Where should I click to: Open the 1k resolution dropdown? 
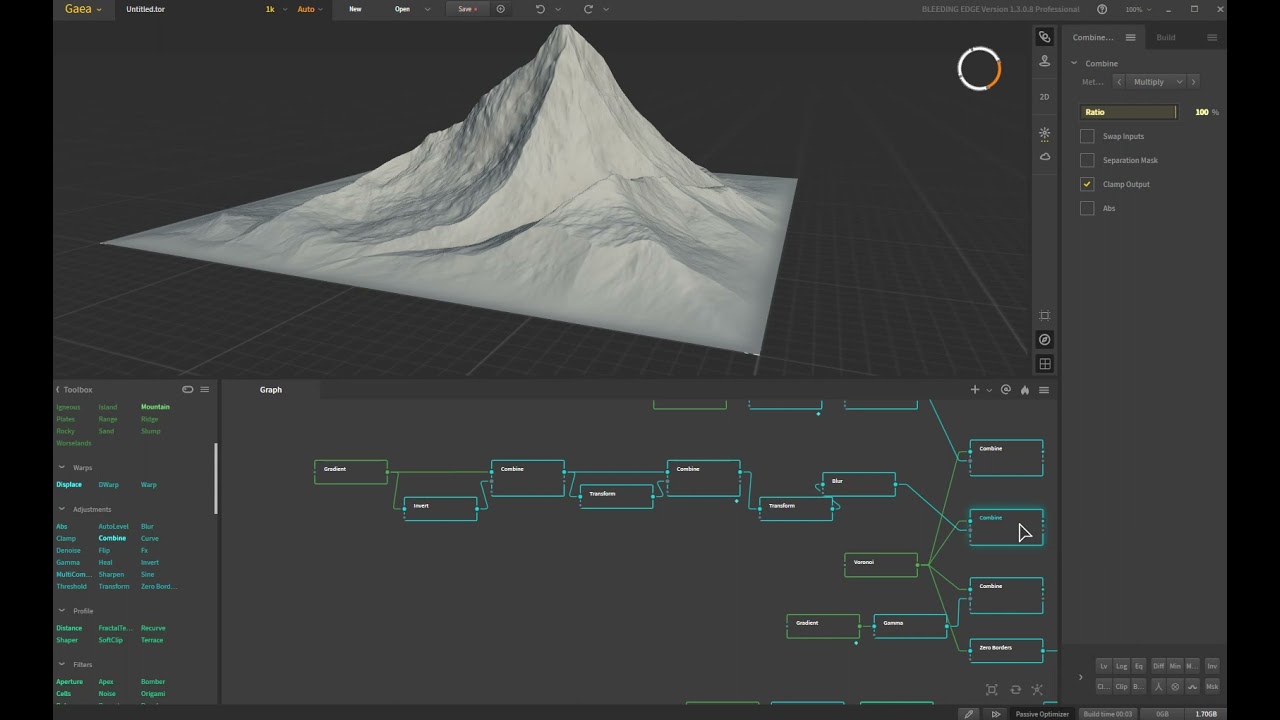[x=276, y=9]
